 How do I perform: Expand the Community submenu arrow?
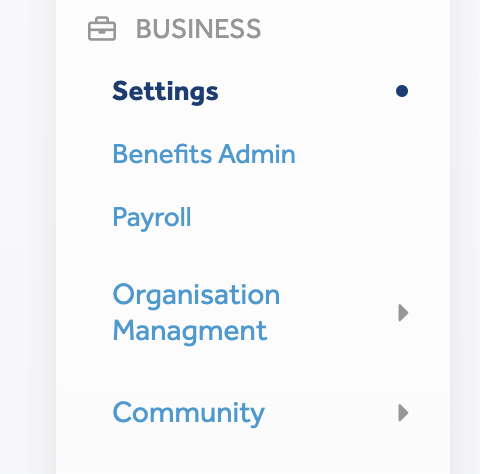pyautogui.click(x=403, y=413)
